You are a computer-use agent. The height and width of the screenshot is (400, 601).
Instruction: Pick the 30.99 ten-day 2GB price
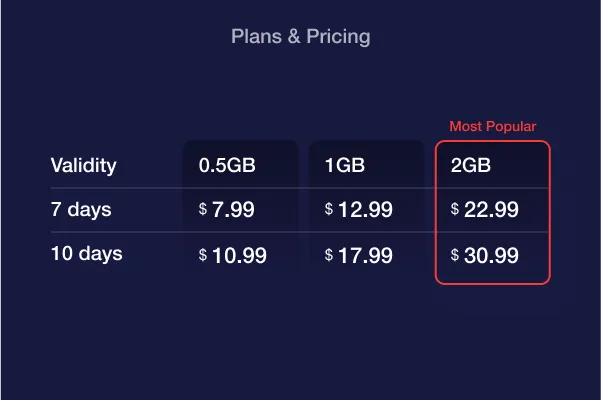(x=490, y=255)
